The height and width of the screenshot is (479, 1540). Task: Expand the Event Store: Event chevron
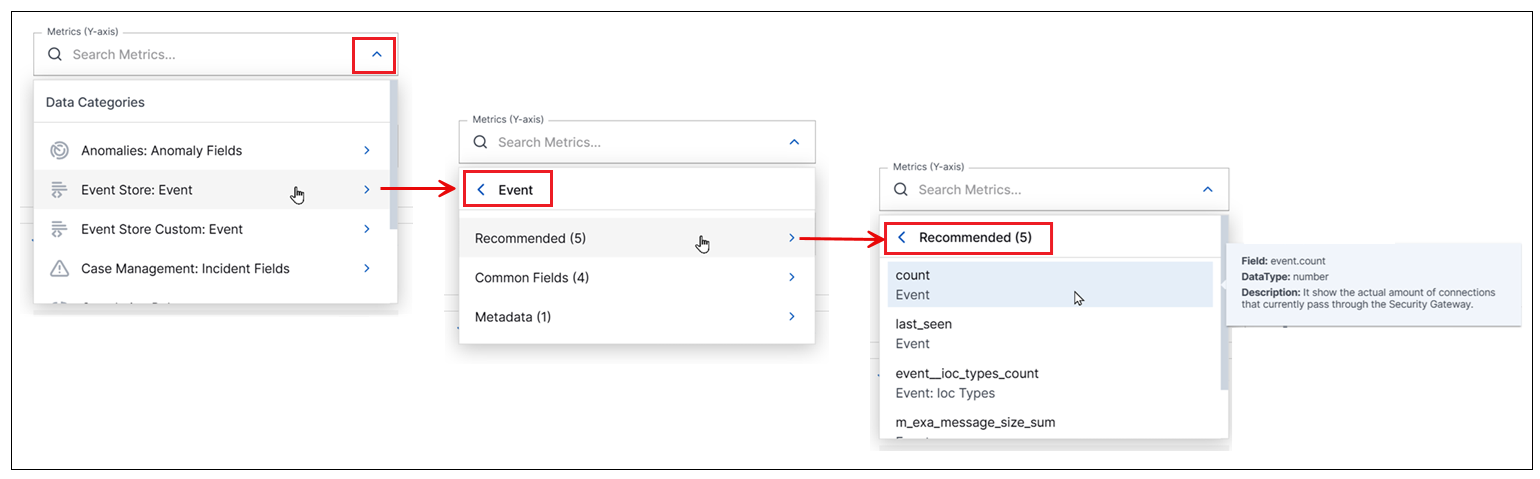coord(367,189)
